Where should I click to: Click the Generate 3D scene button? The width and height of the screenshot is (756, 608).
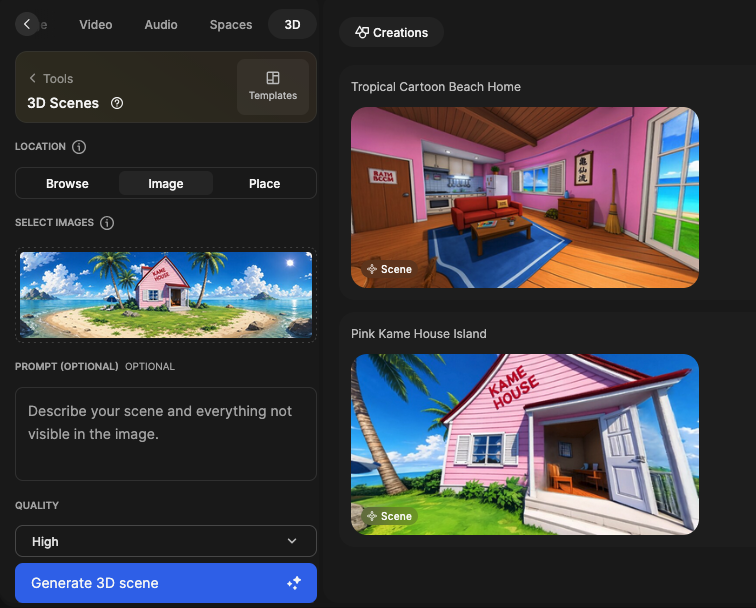point(166,583)
